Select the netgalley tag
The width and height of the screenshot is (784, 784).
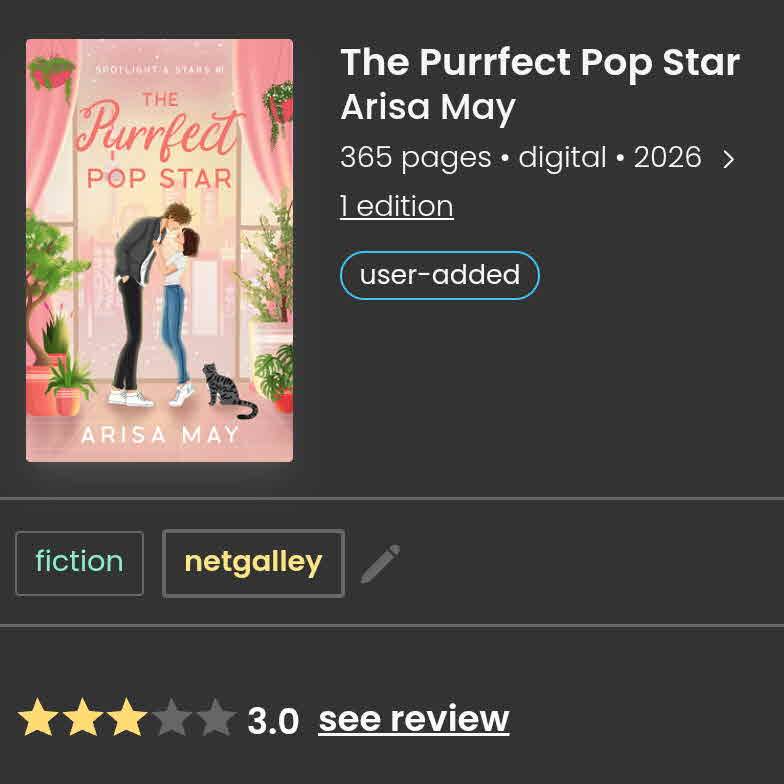point(253,562)
